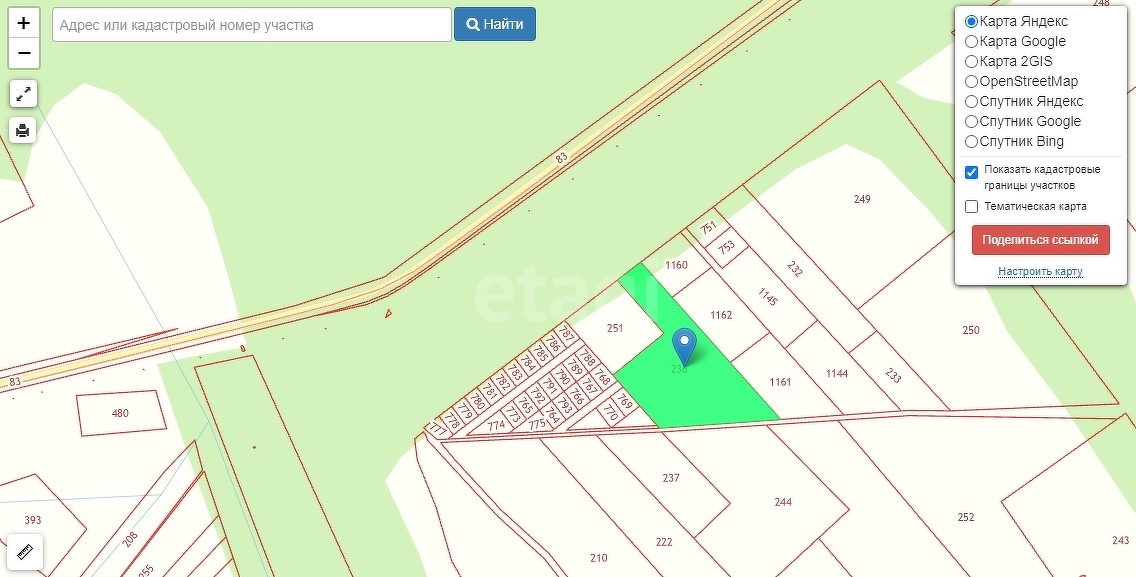The width and height of the screenshot is (1136, 577).
Task: Click land parcel 251 on map
Action: pyautogui.click(x=614, y=328)
